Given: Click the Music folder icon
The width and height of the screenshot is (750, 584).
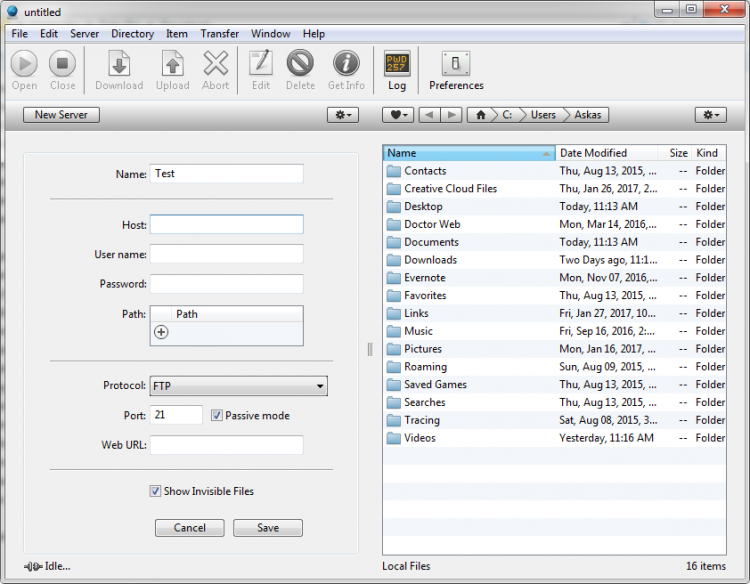Looking at the screenshot, I should pos(394,331).
